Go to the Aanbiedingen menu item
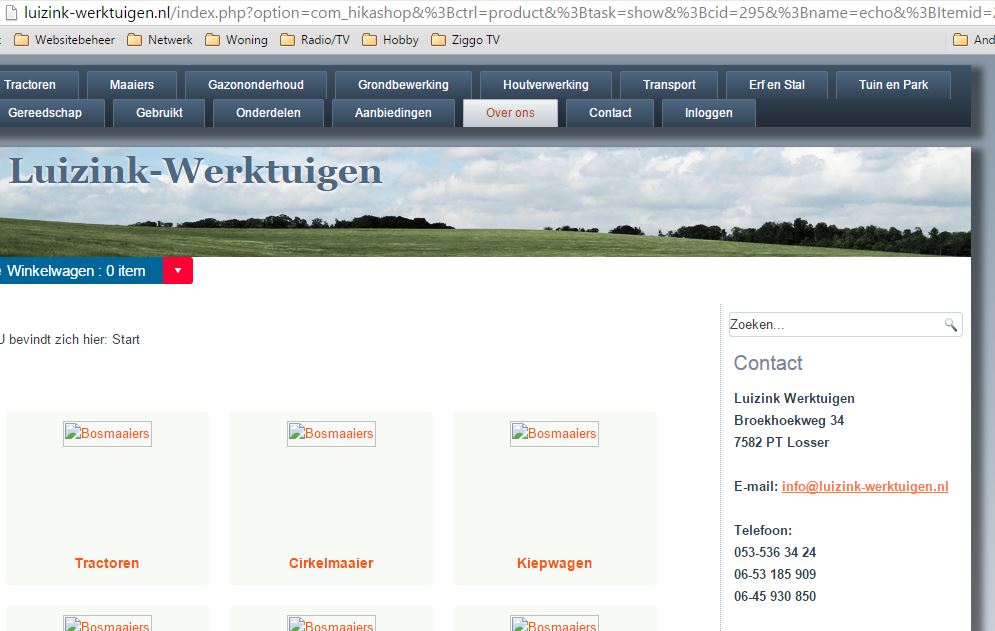 [393, 113]
